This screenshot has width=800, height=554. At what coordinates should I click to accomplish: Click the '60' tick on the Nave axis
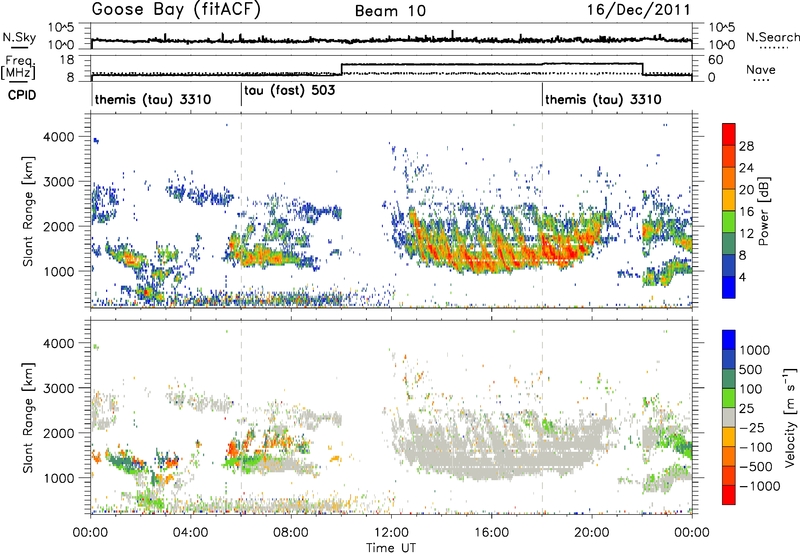(715, 60)
